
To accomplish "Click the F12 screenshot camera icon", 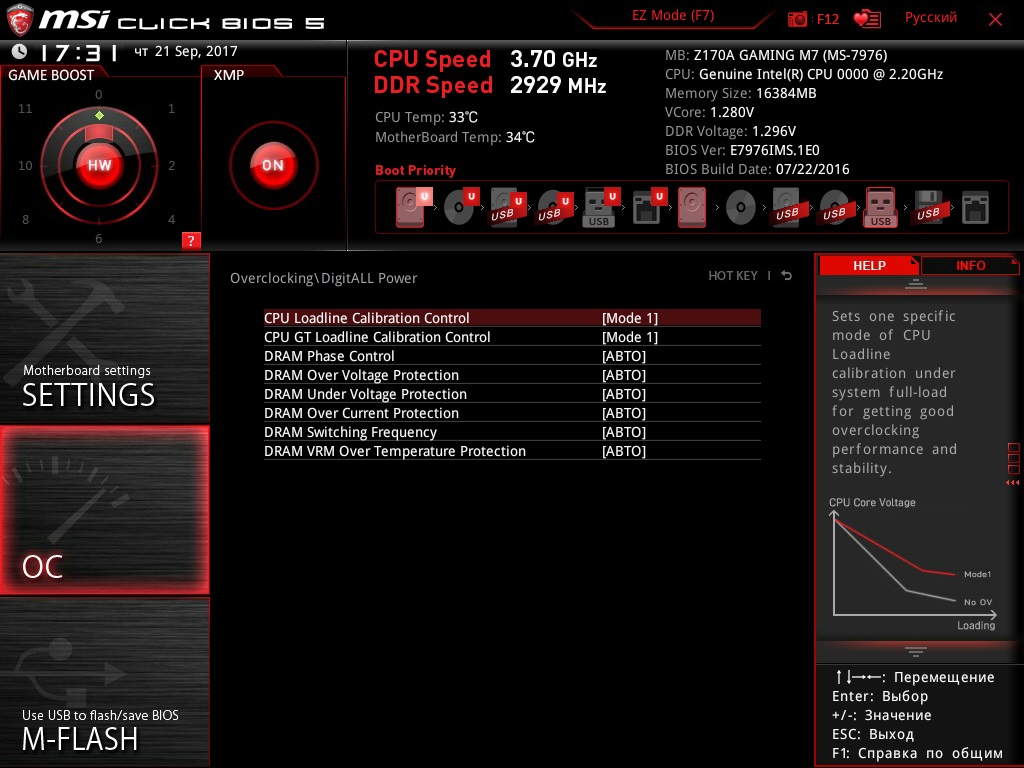I will pos(797,19).
